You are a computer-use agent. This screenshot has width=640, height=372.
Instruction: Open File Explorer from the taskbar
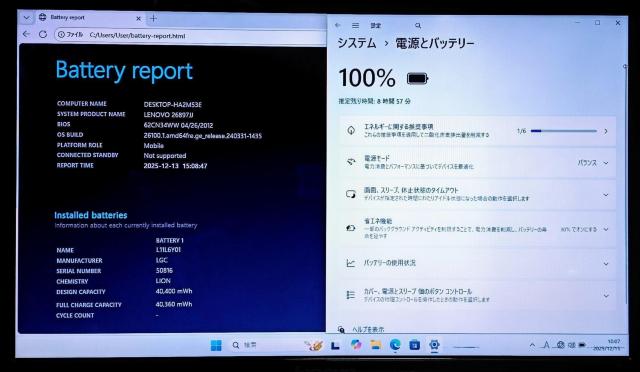[x=376, y=345]
